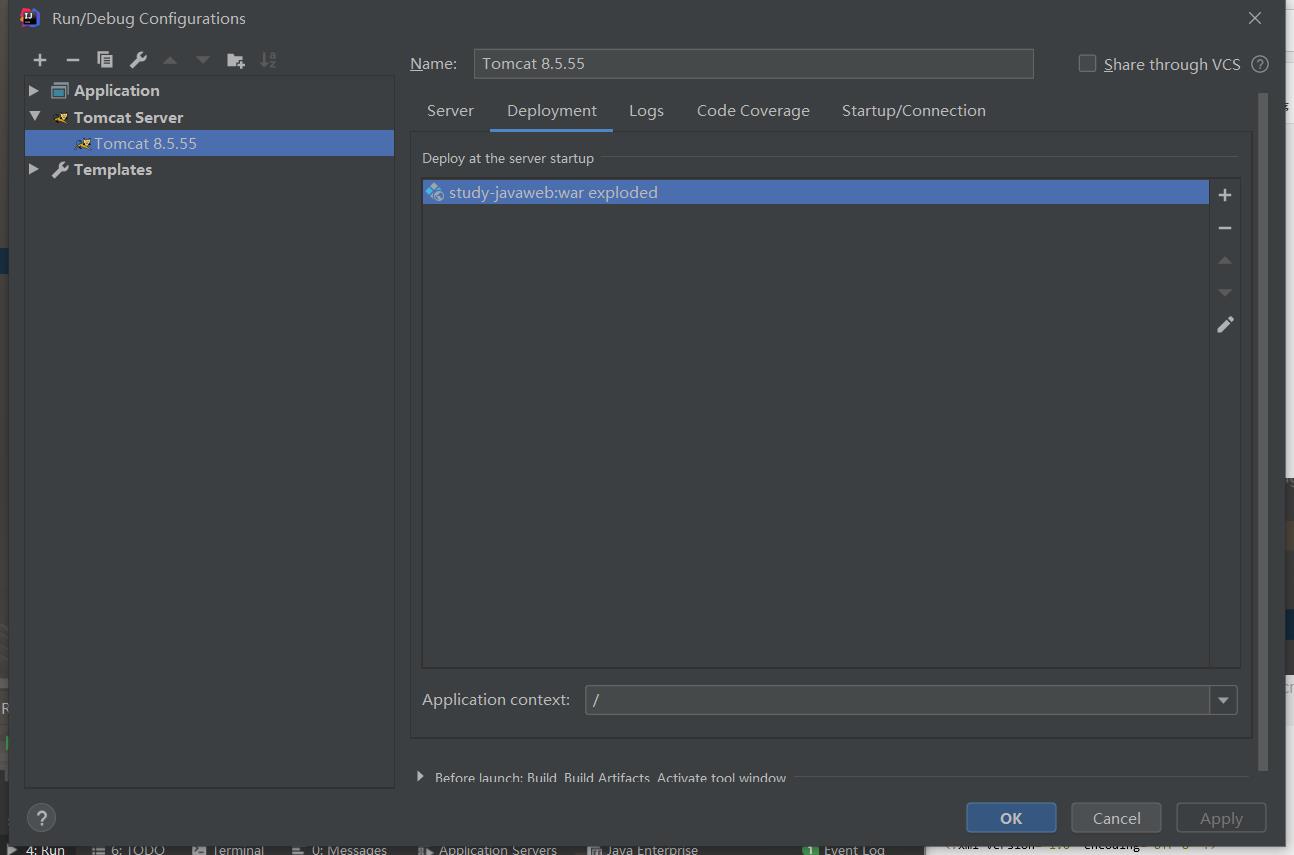
Task: Open help for Share through VCS
Action: pyautogui.click(x=1260, y=64)
